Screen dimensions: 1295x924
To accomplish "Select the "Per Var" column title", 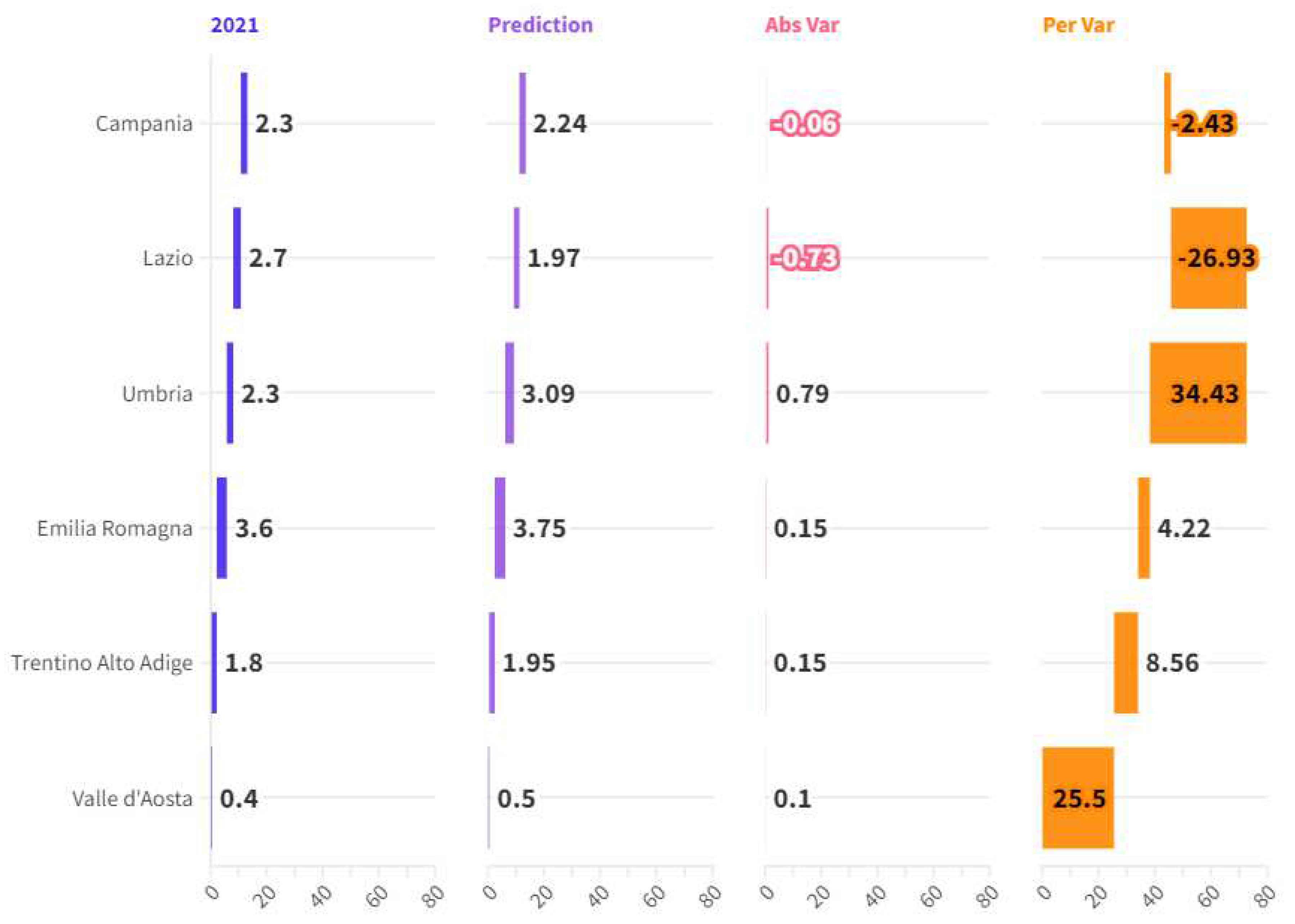I will [1078, 25].
